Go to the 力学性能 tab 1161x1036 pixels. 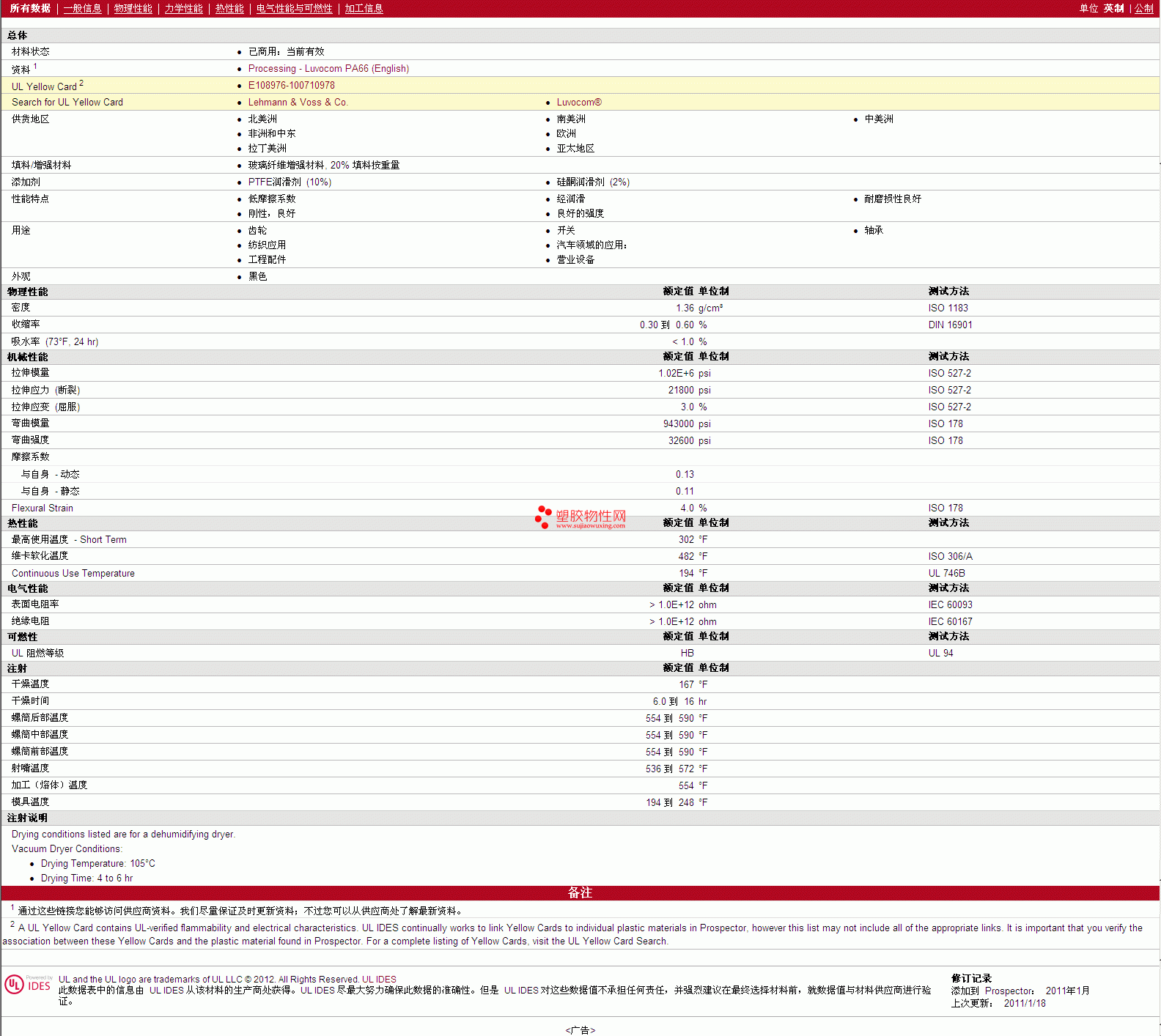pos(183,9)
